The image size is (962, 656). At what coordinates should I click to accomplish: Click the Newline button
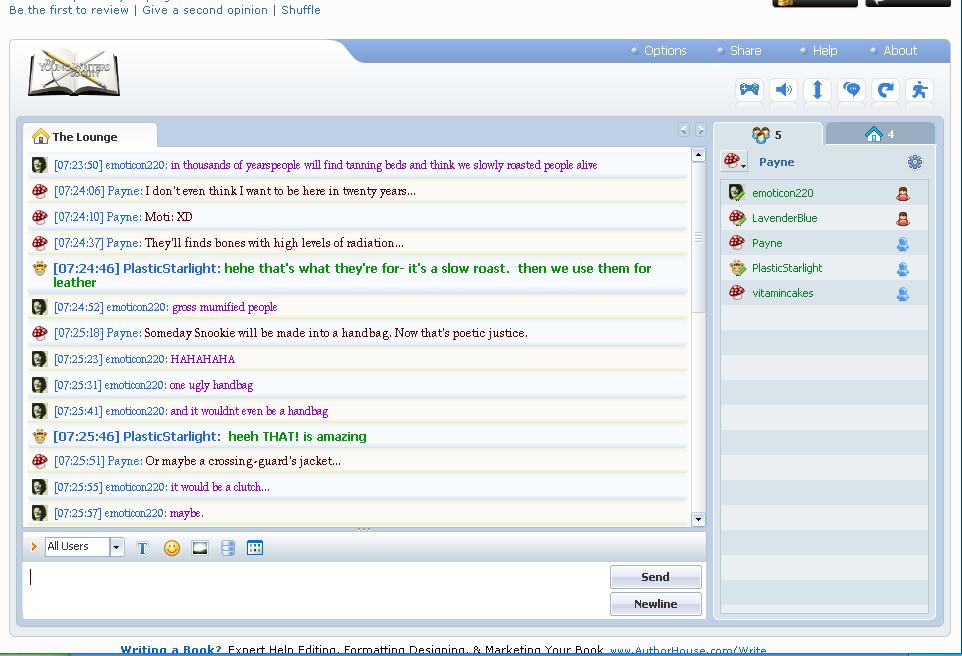coord(655,604)
